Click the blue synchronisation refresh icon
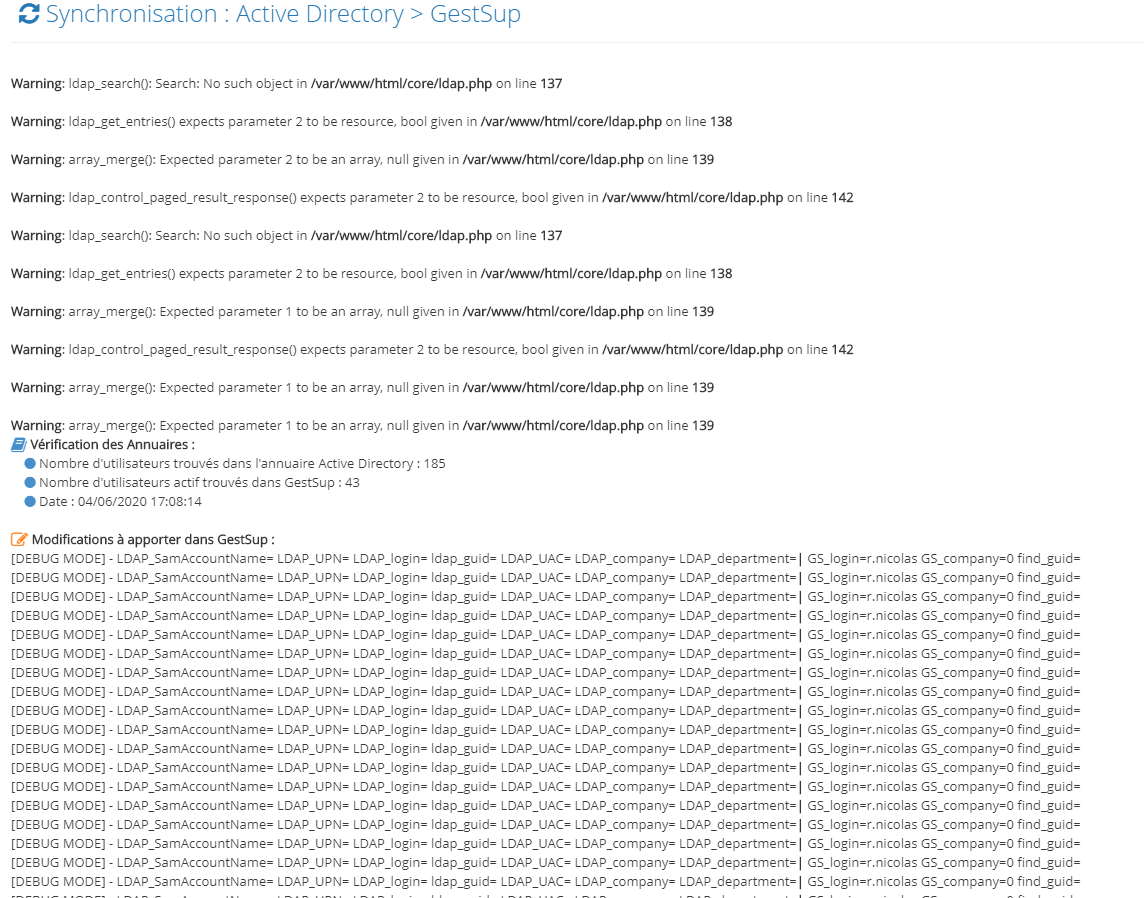 28,13
